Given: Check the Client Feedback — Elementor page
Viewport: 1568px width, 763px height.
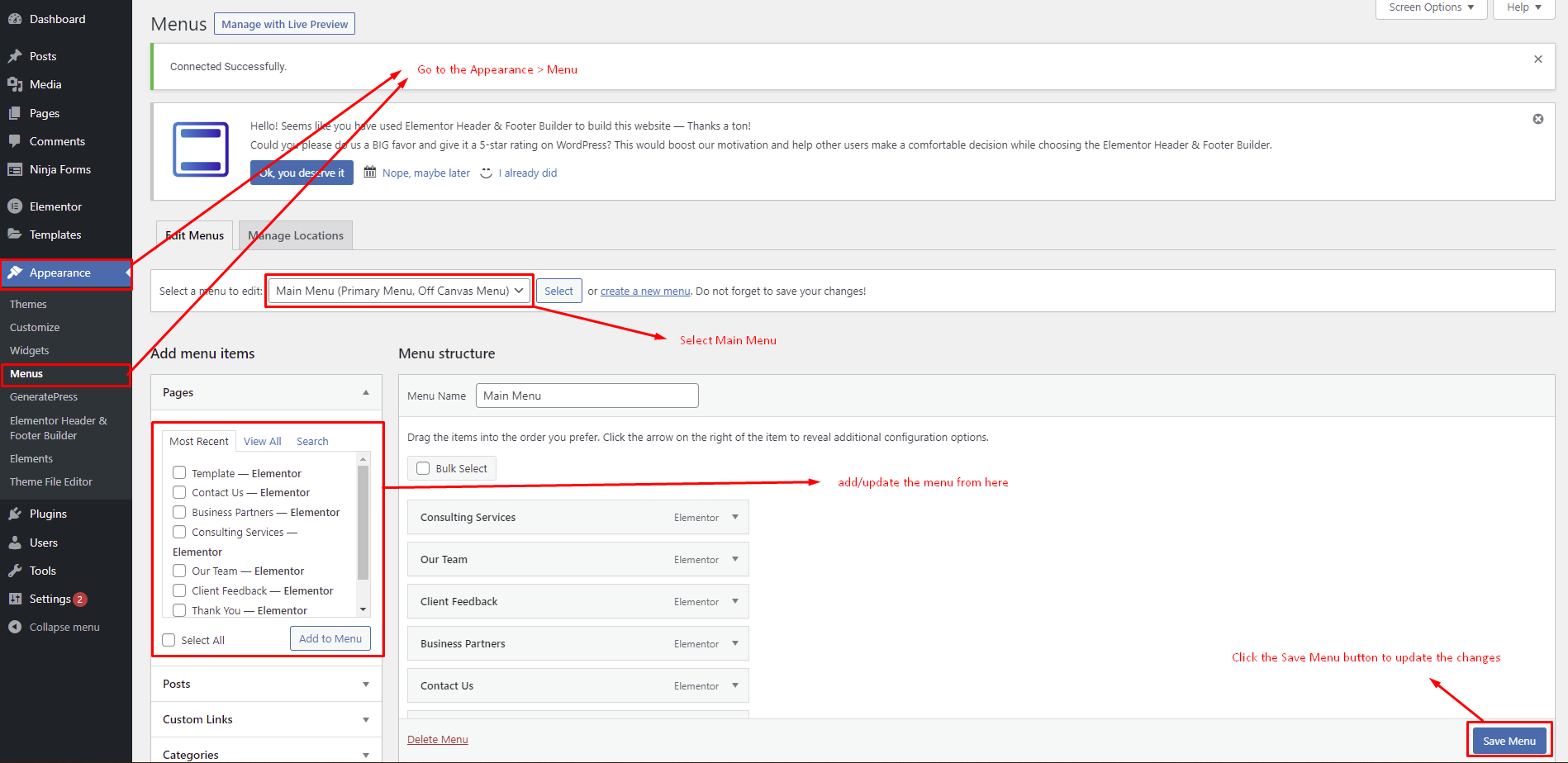Looking at the screenshot, I should click(179, 590).
